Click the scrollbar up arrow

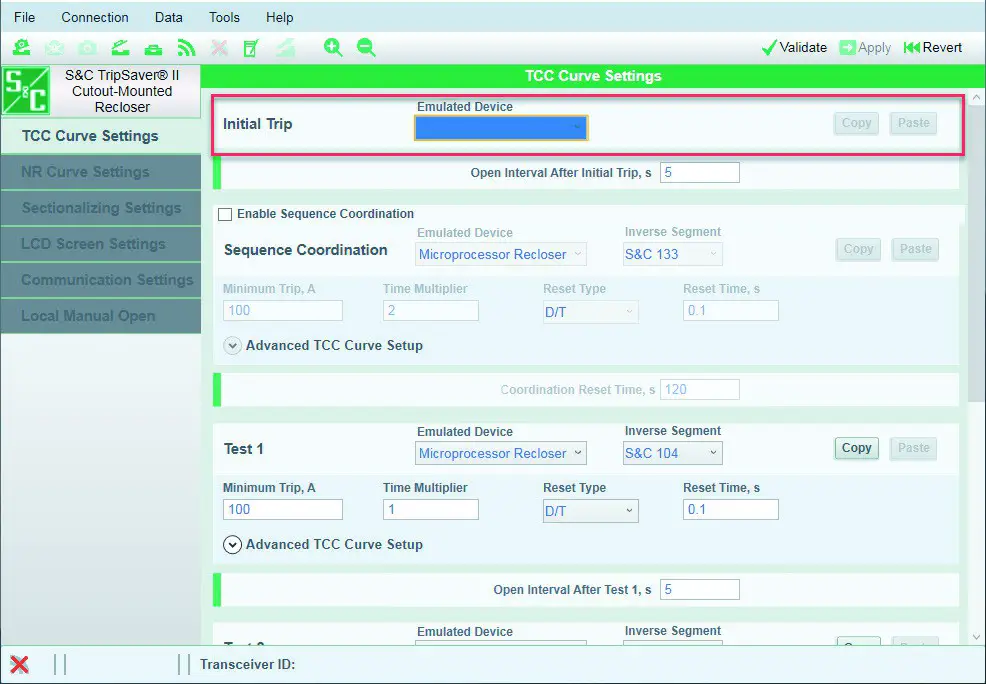pyautogui.click(x=976, y=97)
